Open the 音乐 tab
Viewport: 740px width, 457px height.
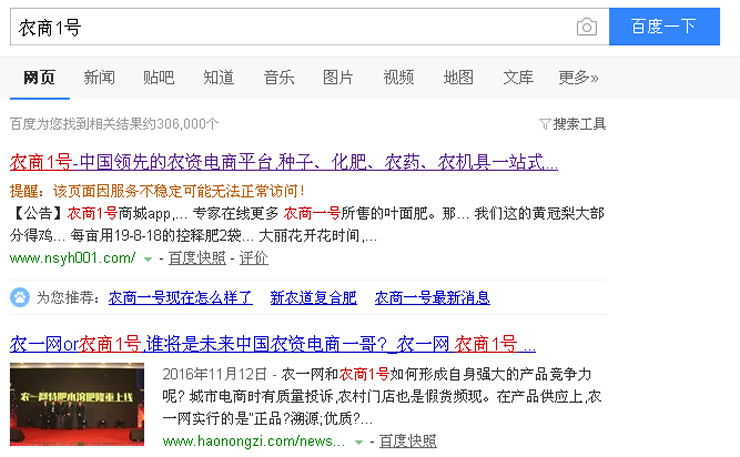pyautogui.click(x=279, y=78)
